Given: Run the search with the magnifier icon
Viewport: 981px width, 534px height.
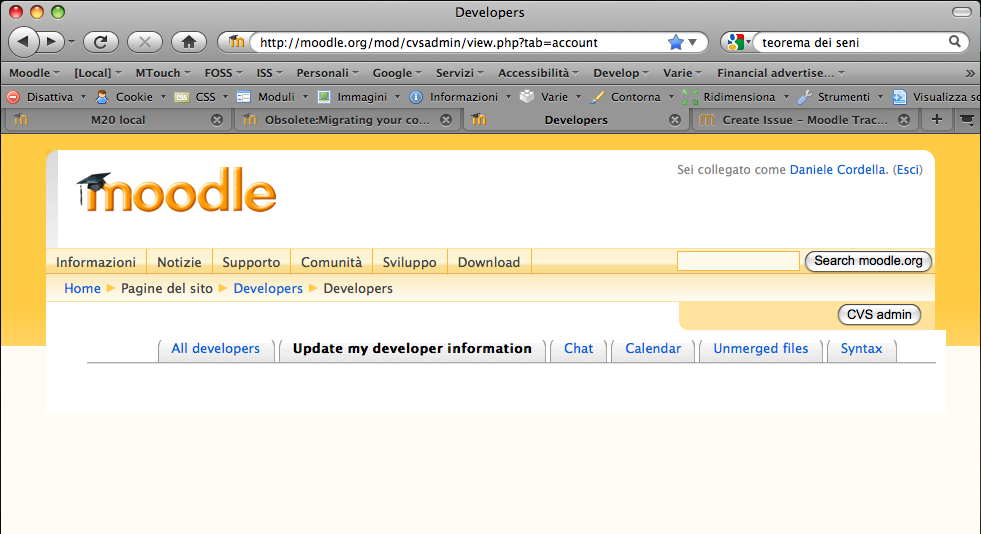Looking at the screenshot, I should point(955,42).
